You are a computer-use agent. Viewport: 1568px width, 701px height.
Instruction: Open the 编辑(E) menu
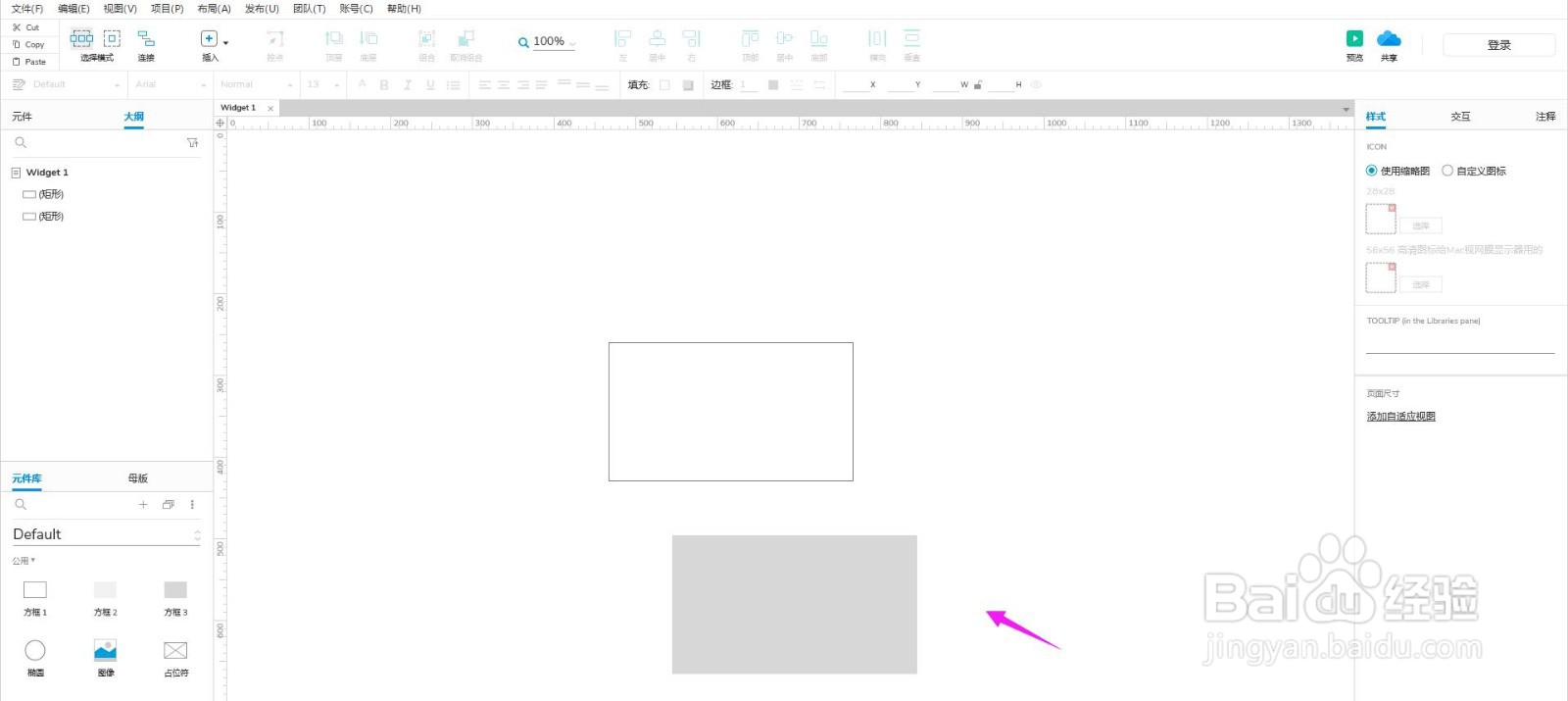click(x=73, y=9)
